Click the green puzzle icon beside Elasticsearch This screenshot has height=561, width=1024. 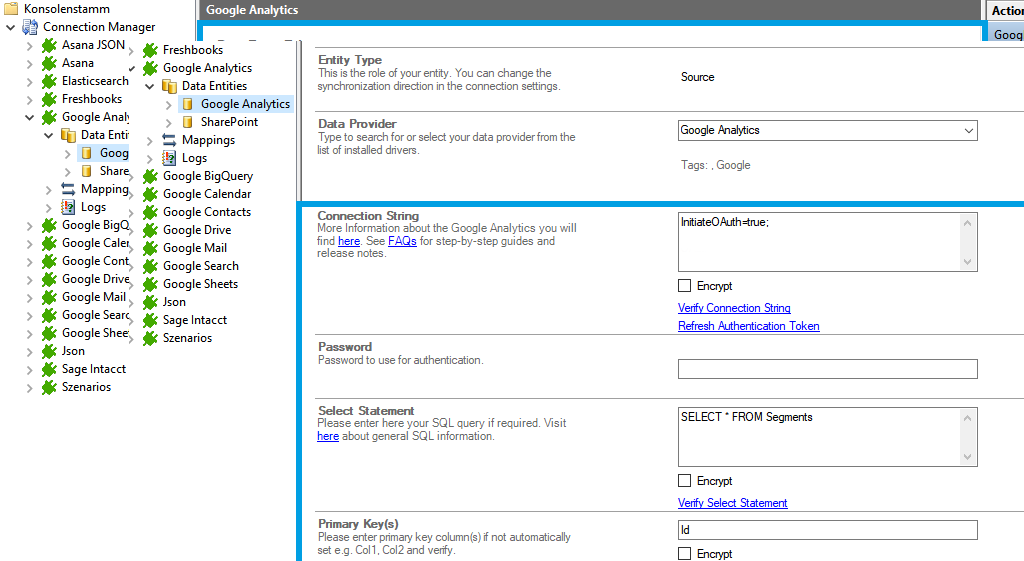tap(49, 81)
